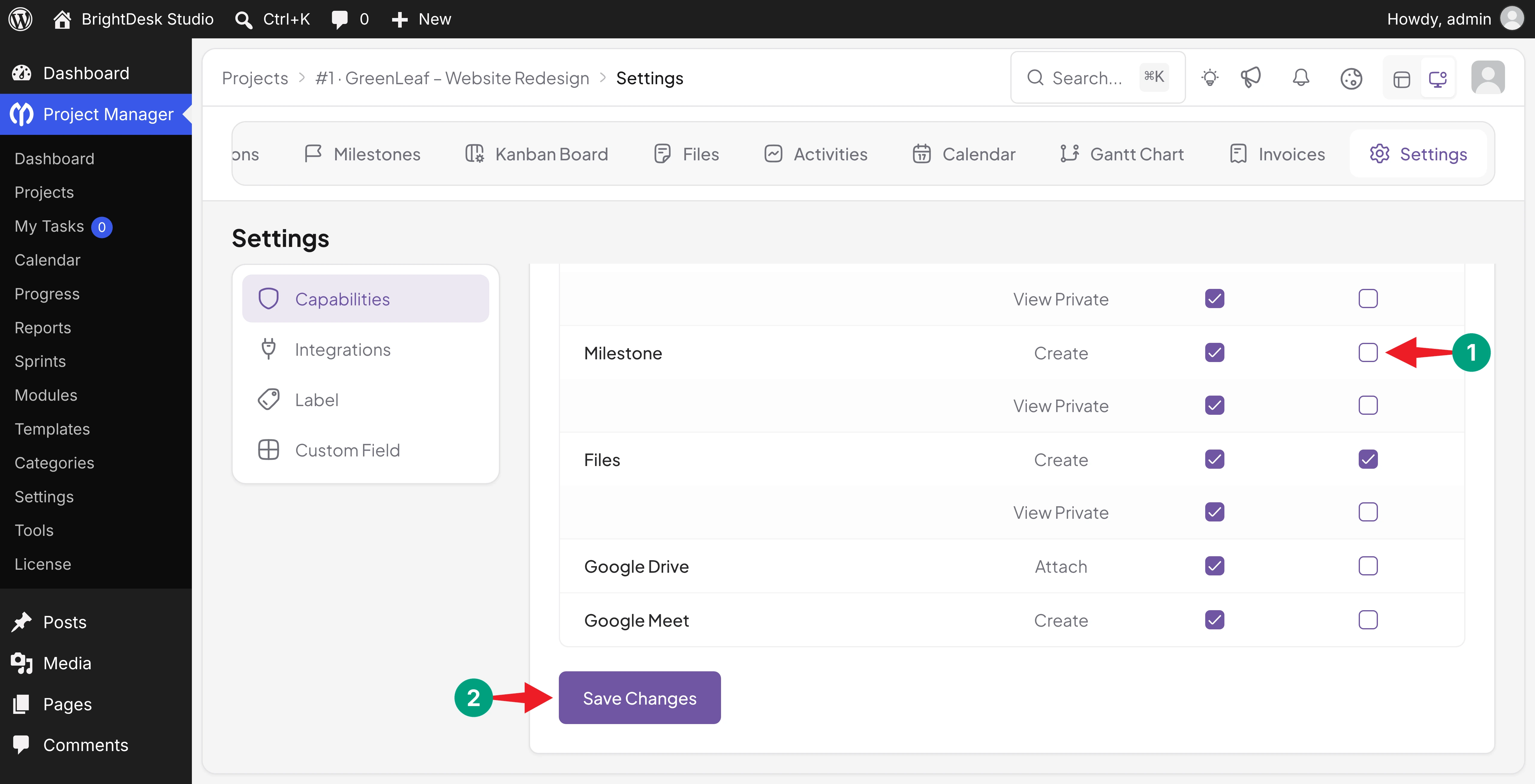Click the BrightDesk Studio home icon
Viewport: 1535px width, 784px height.
tap(62, 19)
